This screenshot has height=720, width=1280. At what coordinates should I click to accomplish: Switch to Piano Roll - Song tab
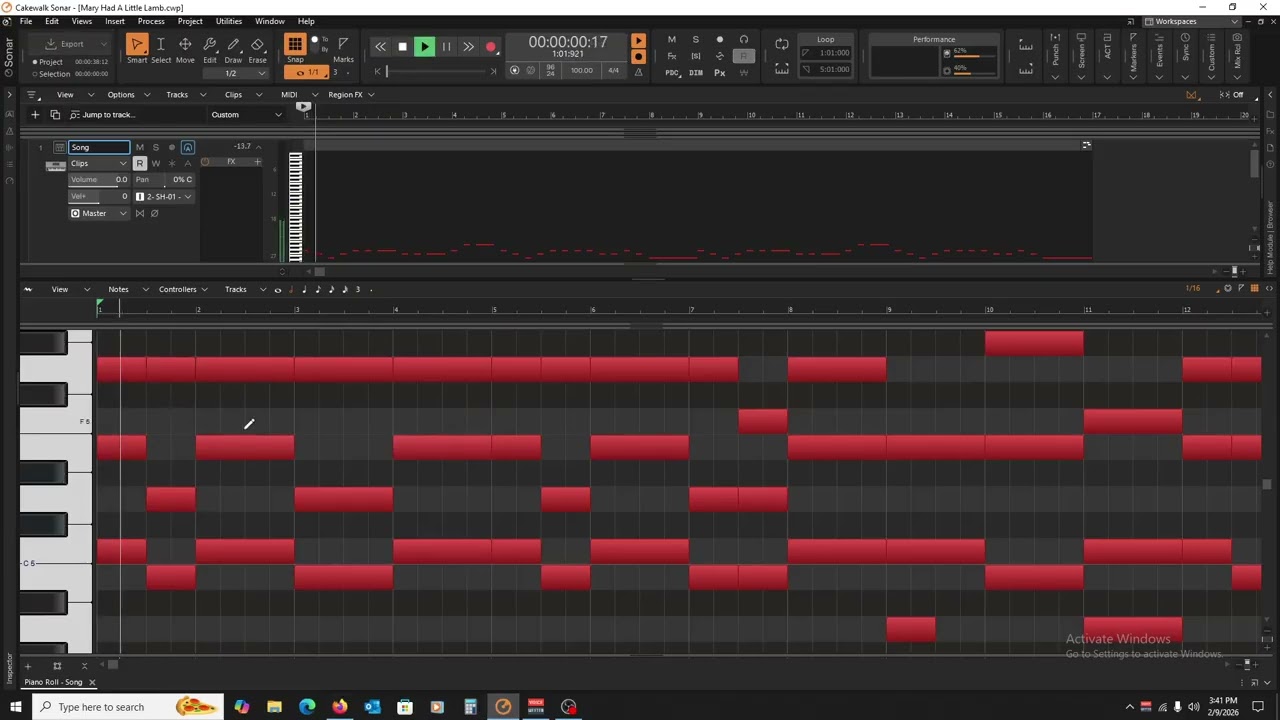pyautogui.click(x=54, y=682)
